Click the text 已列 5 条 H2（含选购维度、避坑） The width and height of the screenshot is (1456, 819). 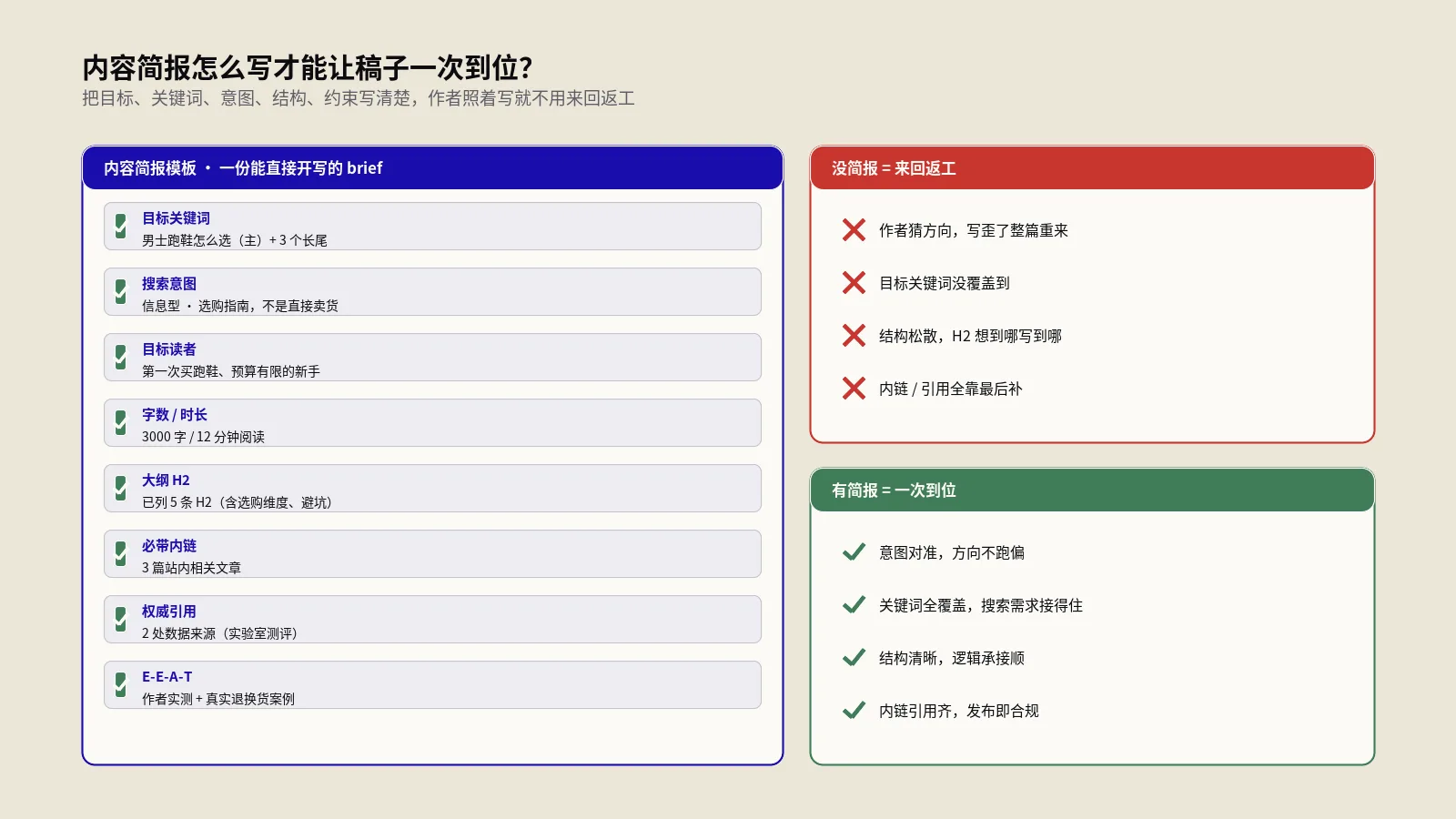point(239,502)
